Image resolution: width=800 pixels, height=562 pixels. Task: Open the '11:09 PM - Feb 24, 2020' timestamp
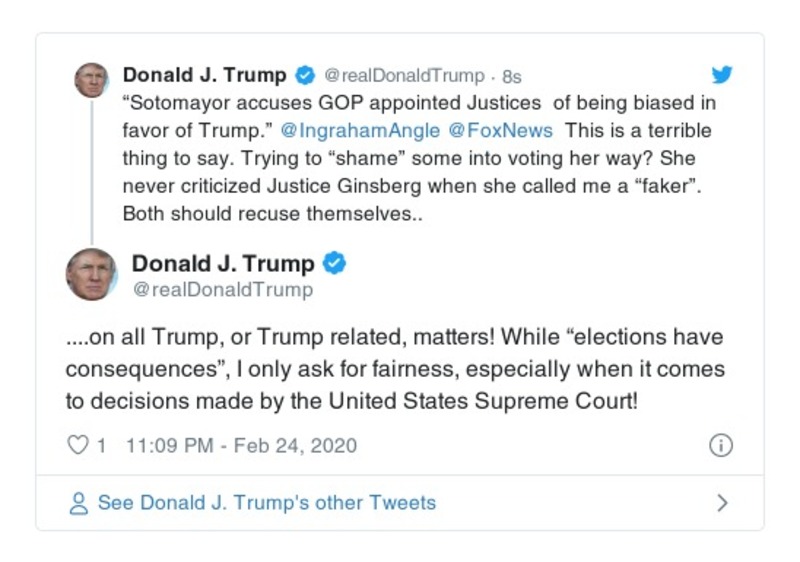(241, 446)
